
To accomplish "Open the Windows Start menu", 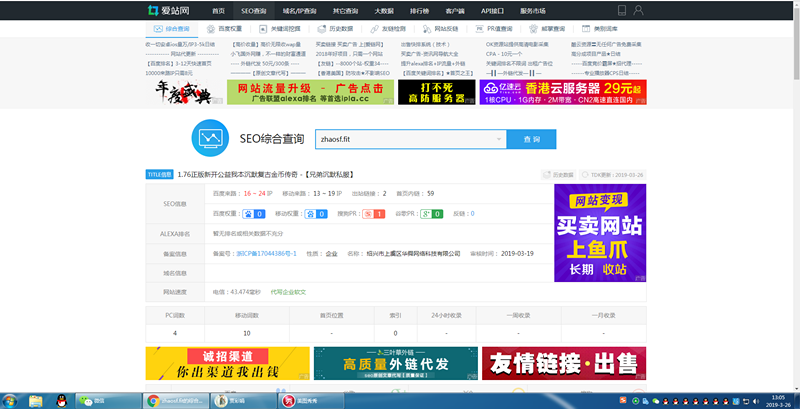I will [10, 400].
